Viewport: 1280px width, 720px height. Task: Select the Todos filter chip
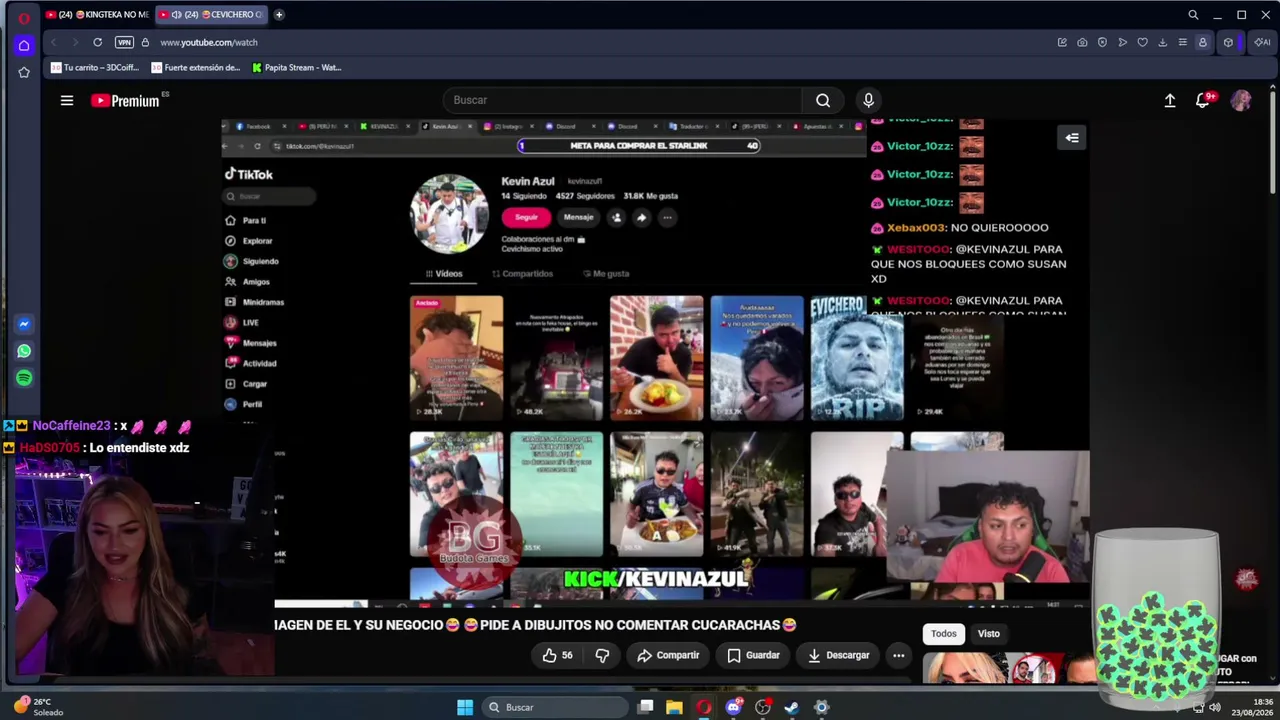tap(944, 633)
